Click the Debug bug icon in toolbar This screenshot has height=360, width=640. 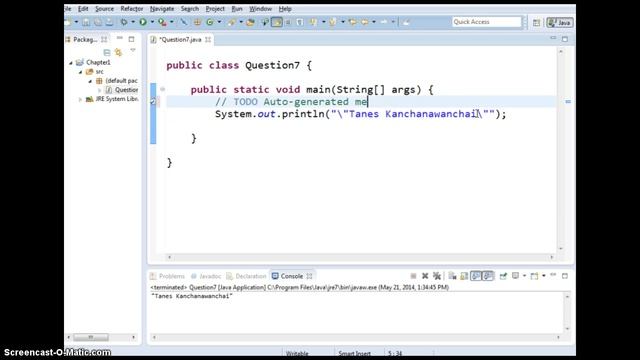[124, 22]
